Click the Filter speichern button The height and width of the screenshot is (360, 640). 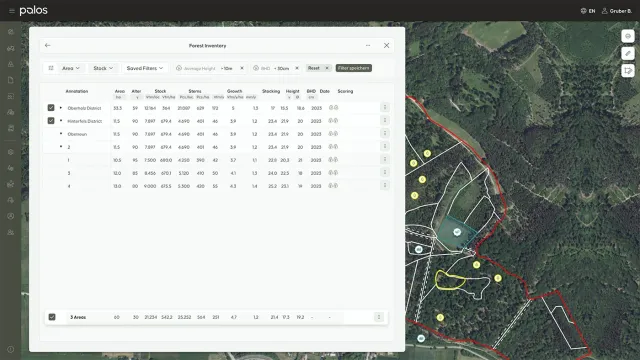pos(353,68)
